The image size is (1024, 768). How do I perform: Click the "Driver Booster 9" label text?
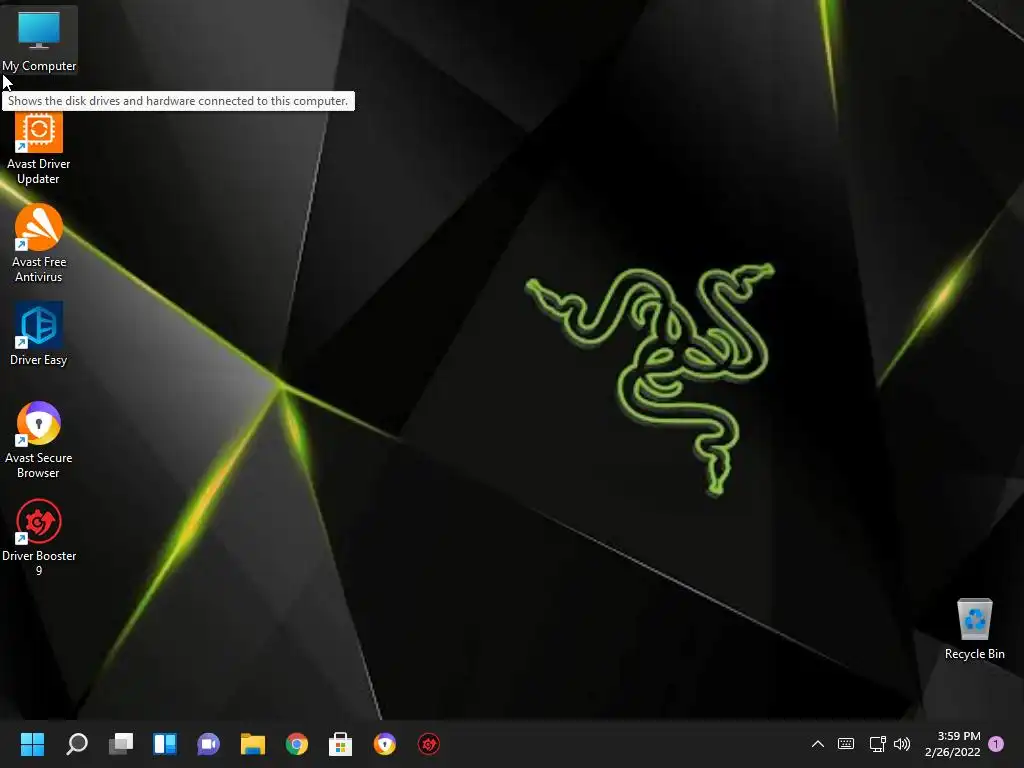coord(39,563)
